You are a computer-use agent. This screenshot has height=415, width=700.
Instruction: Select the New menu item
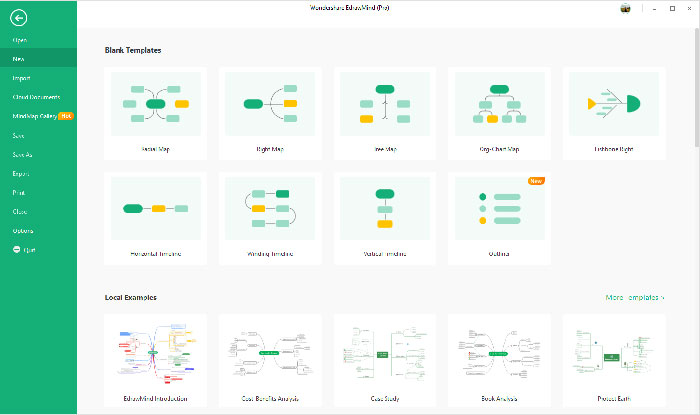[x=38, y=58]
